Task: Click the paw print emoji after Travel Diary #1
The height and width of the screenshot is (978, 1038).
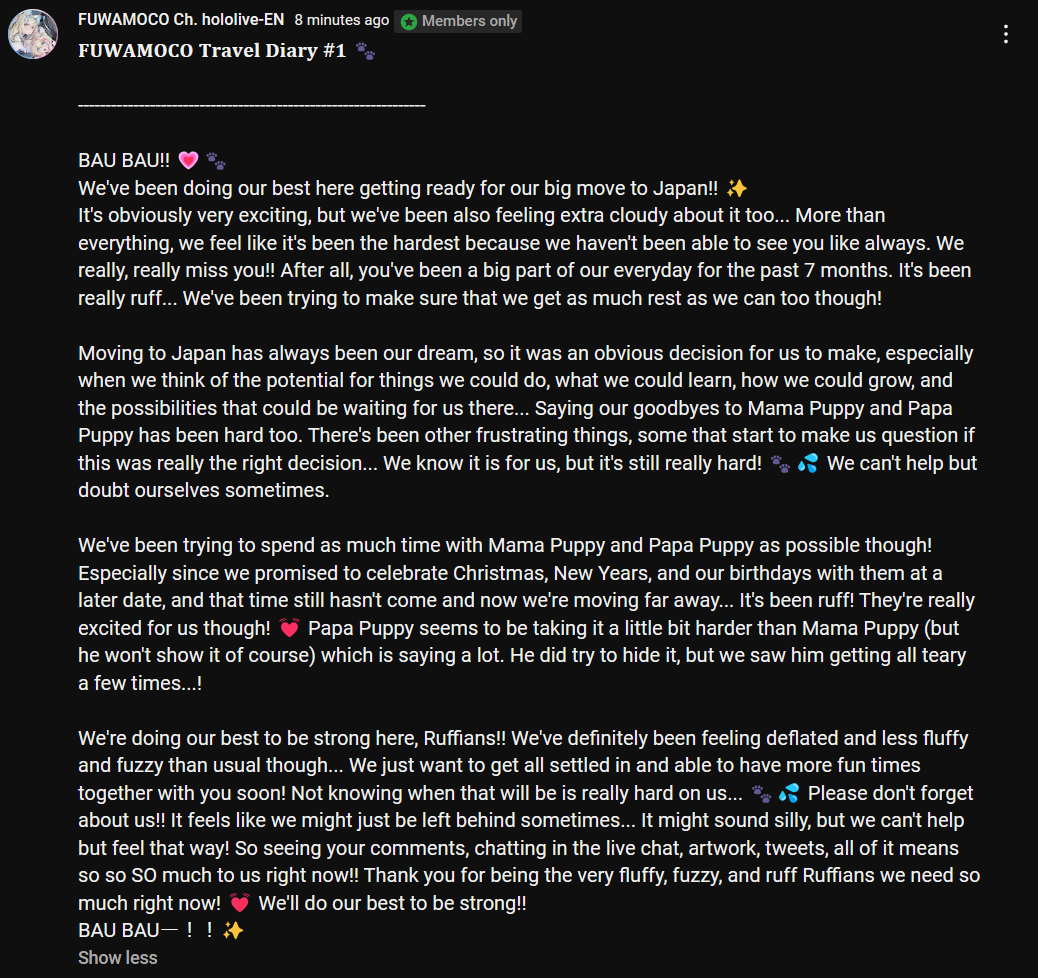Action: pyautogui.click(x=365, y=51)
